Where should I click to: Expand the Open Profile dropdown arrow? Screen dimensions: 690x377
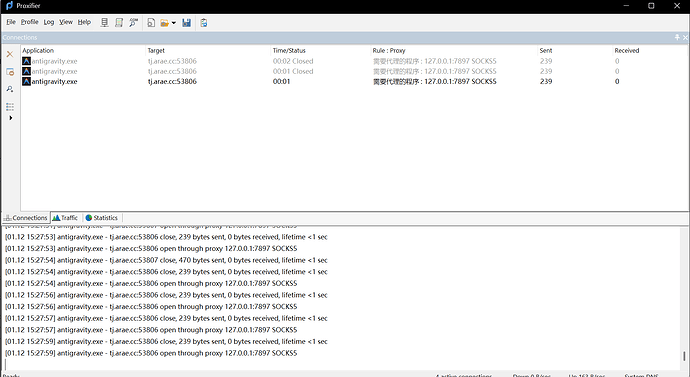tap(173, 23)
